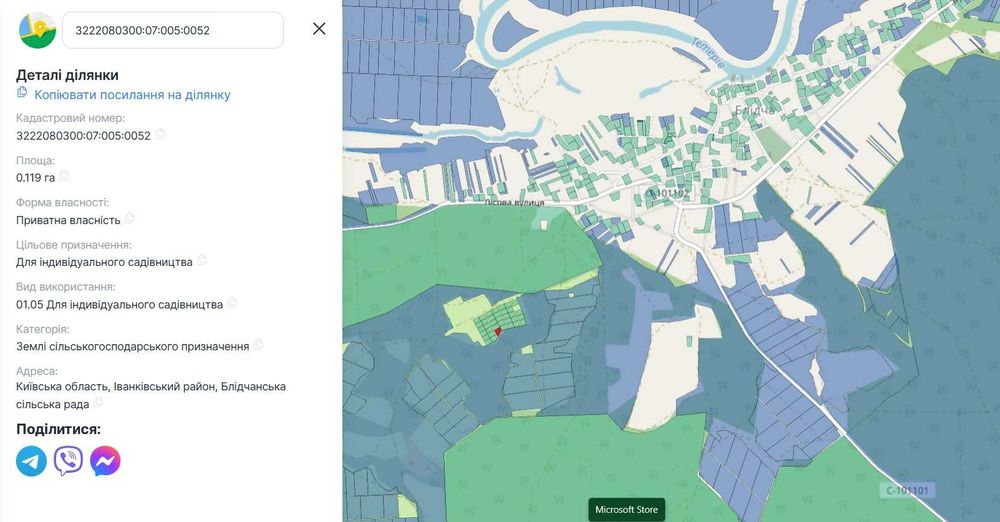Select cadastral number text in details
This screenshot has width=1000, height=522.
click(x=84, y=135)
